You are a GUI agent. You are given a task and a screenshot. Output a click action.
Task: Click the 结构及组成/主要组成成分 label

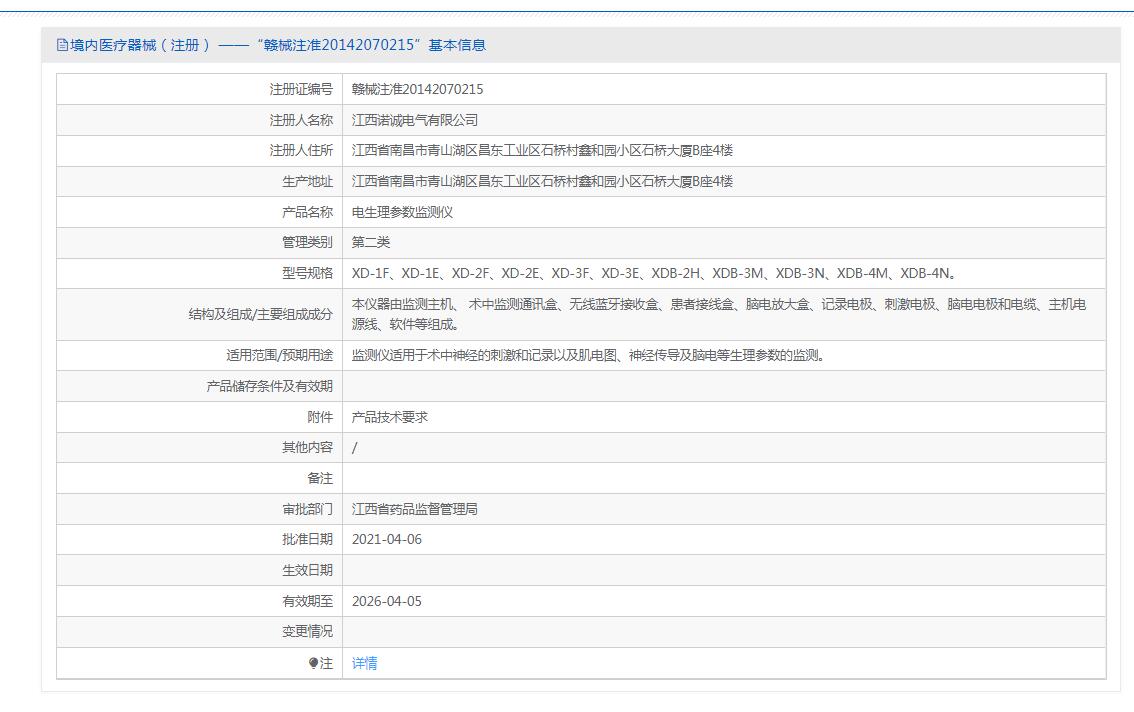(260, 314)
